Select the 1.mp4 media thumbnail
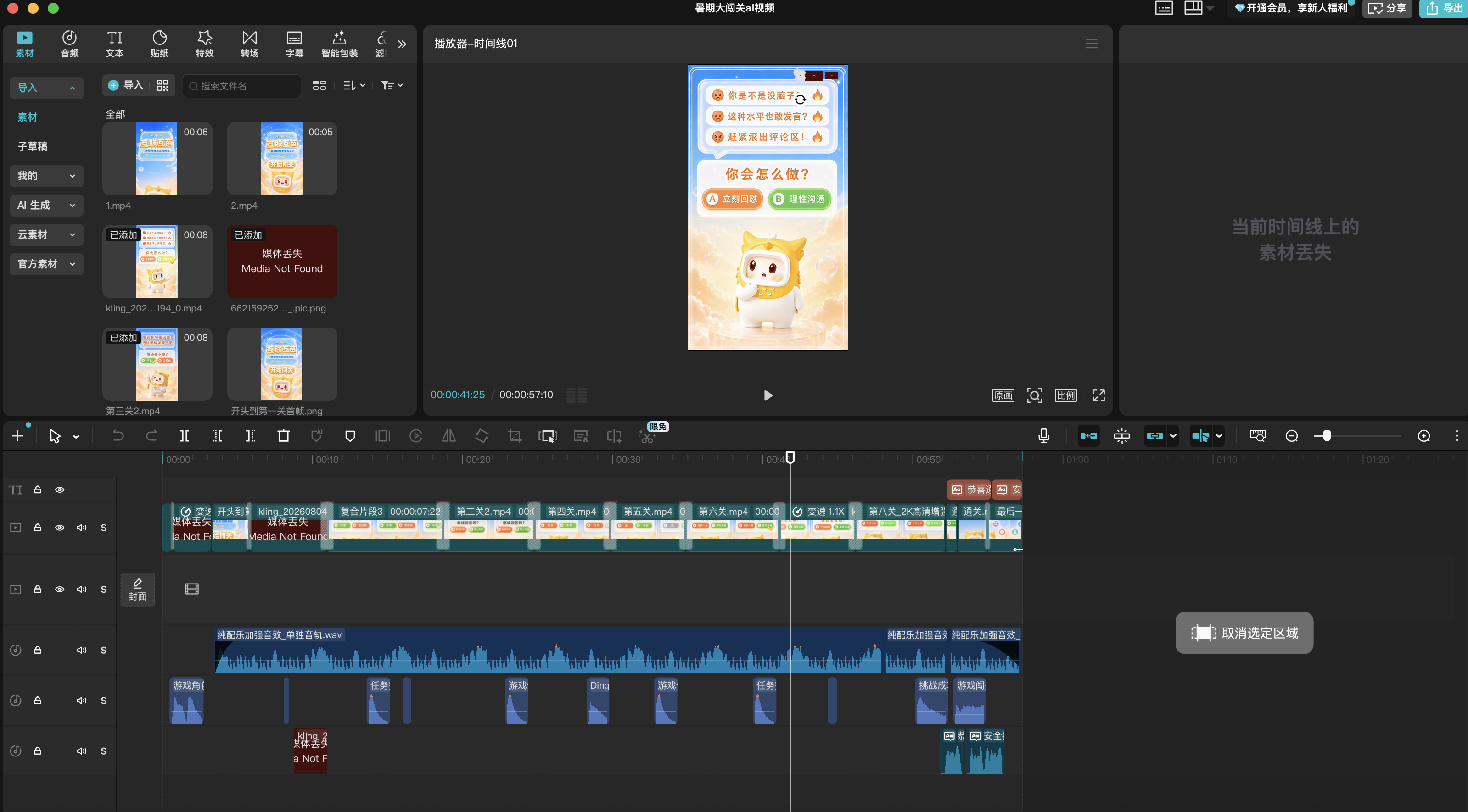1468x812 pixels. (x=157, y=159)
